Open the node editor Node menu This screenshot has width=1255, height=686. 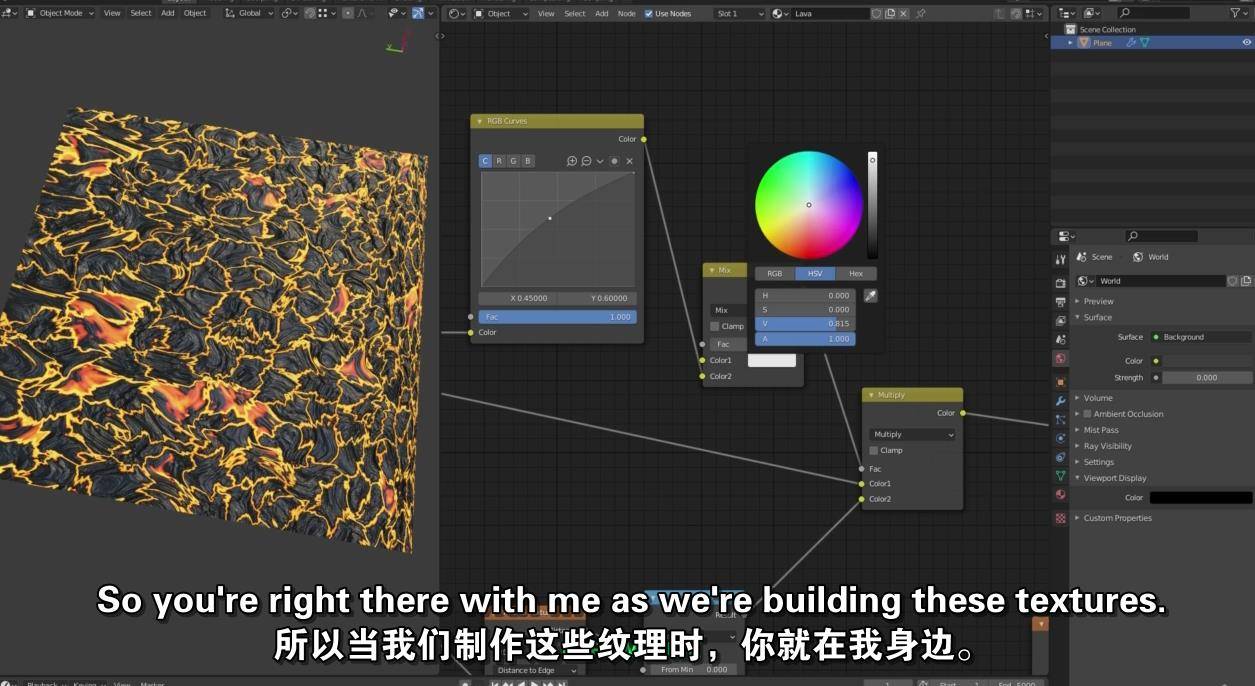(x=626, y=13)
